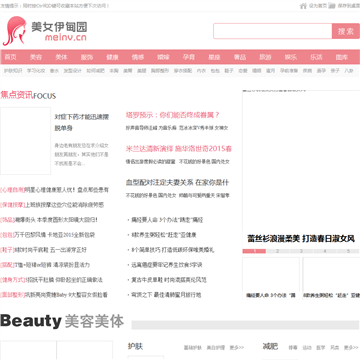Image resolution: width=360 pixels, height=360 pixels.
Task: Click the [保健按摩] category tag
Action: pos(12,205)
